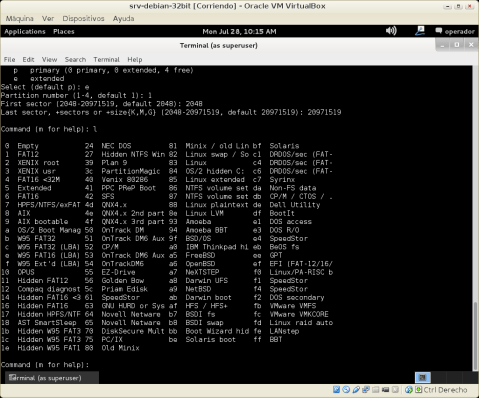
Task: Click the '63 GNU HURD or Sys' entry
Action: pos(125,306)
